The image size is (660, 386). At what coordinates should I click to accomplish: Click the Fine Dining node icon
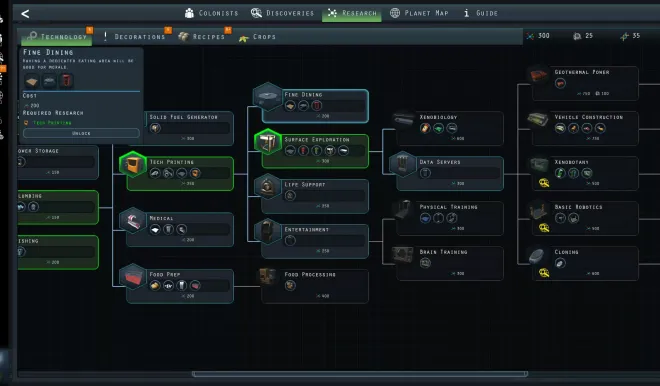click(268, 97)
